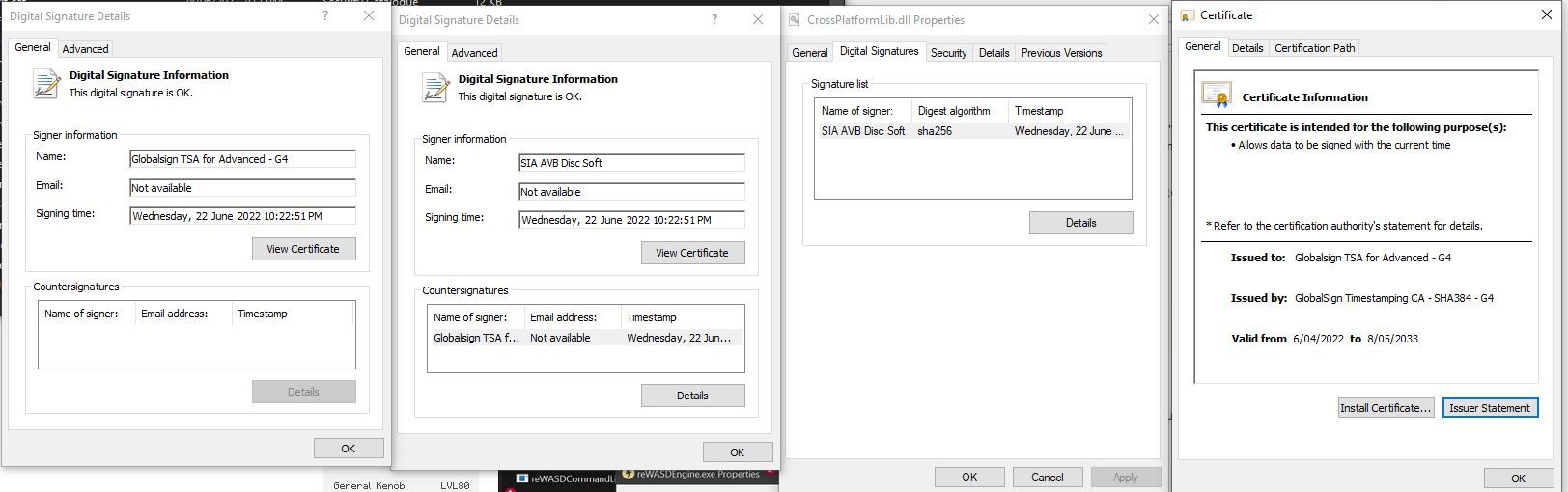Click Cancel in CrossPlatformLib.dll Properties

point(1048,478)
